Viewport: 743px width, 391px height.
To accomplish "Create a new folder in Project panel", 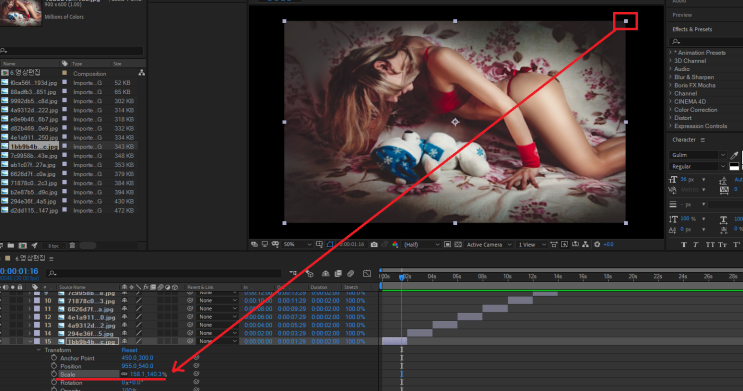I will (x=10, y=246).
